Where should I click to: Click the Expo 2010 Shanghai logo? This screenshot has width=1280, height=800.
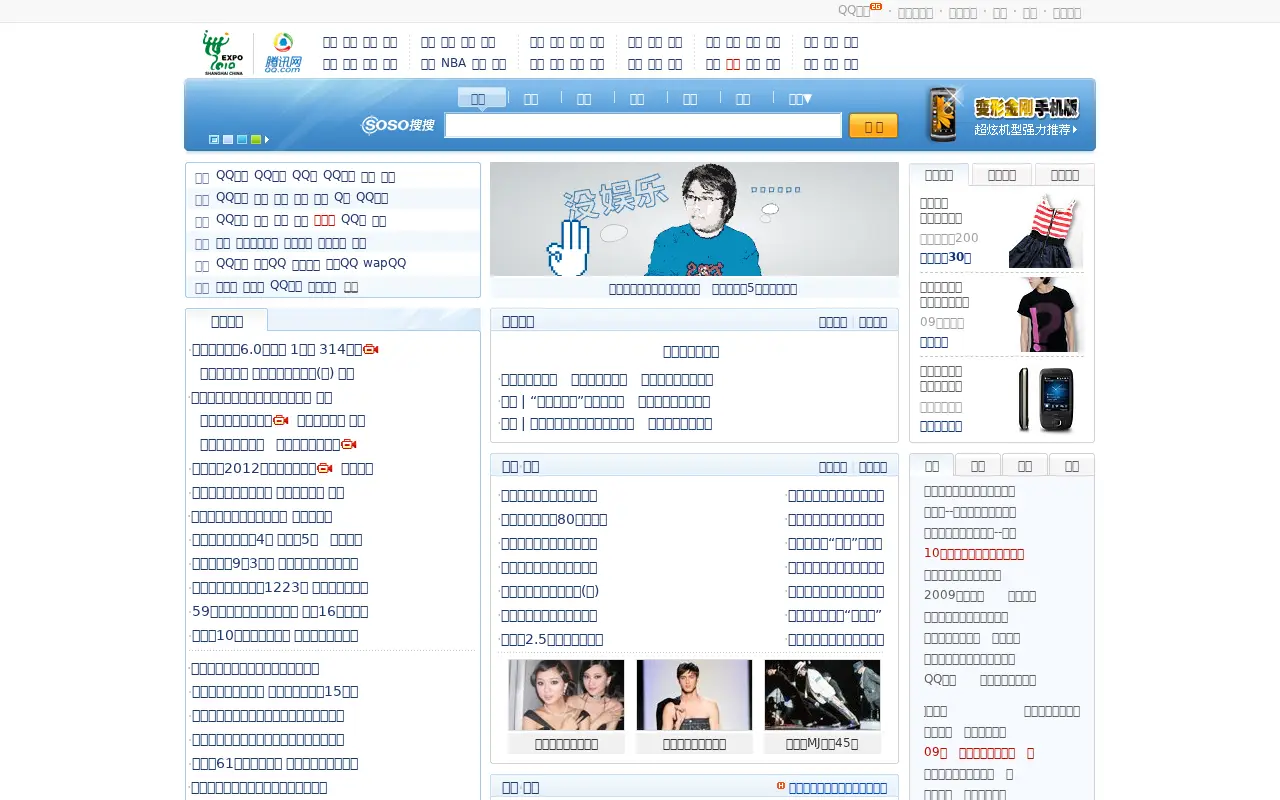(223, 52)
